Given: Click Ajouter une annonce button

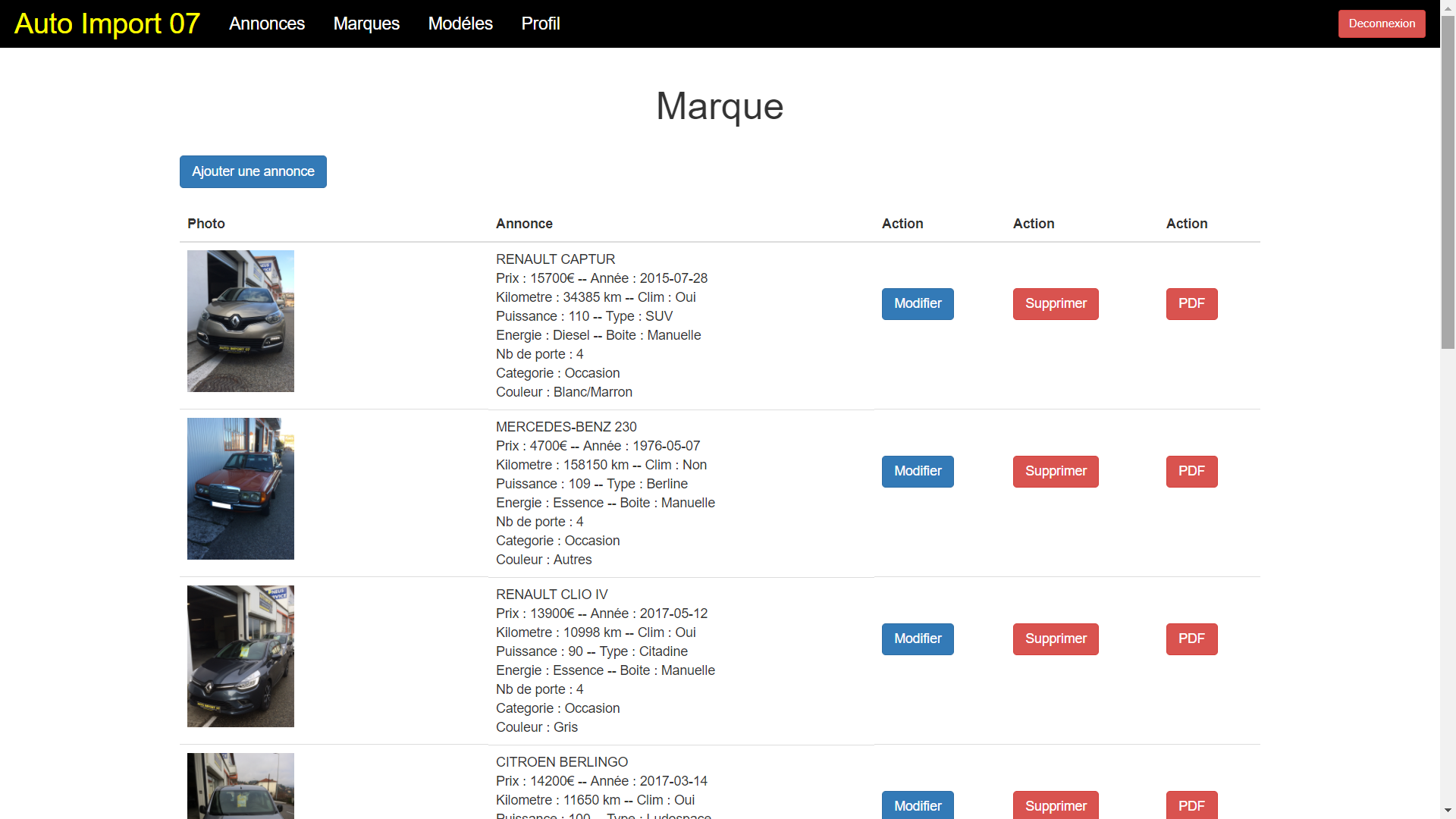Looking at the screenshot, I should [x=253, y=171].
